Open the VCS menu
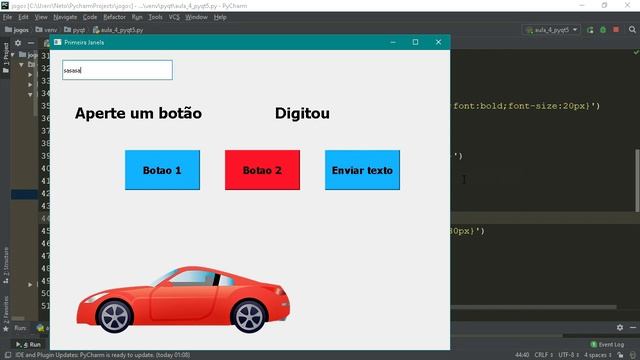This screenshot has width=640, height=360. [x=174, y=17]
